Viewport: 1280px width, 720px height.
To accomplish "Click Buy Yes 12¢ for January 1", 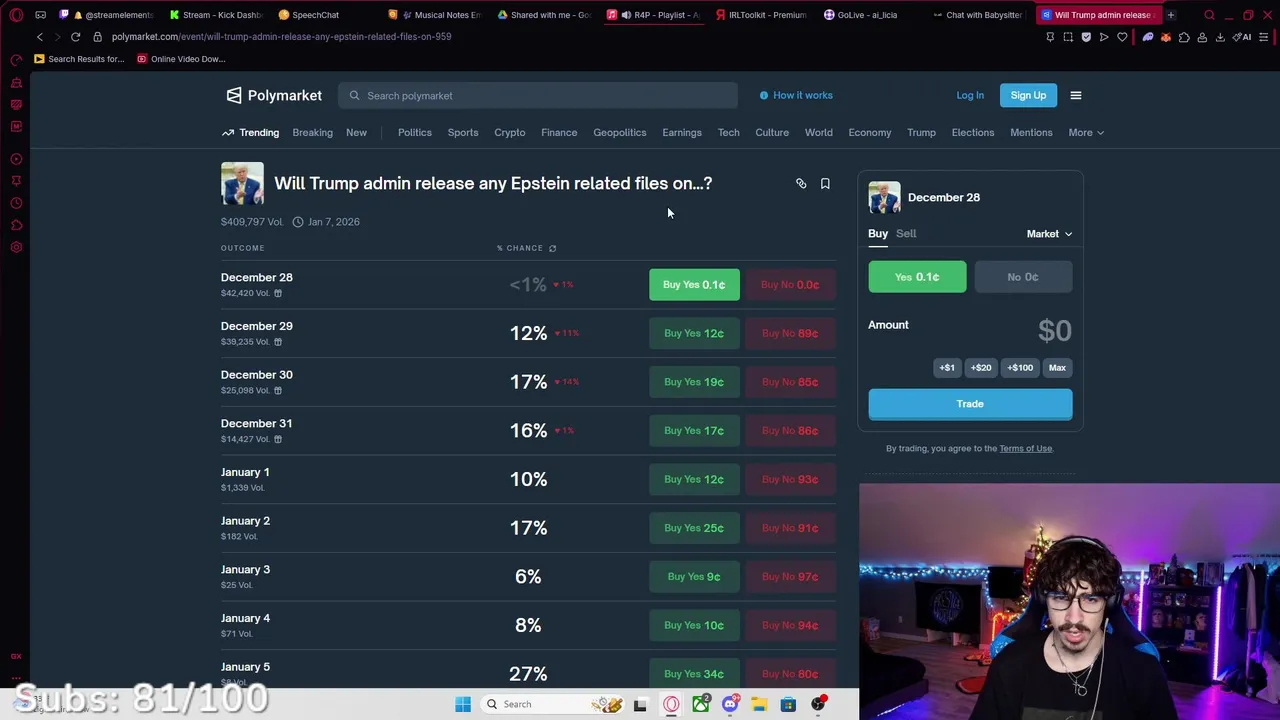I will point(694,479).
